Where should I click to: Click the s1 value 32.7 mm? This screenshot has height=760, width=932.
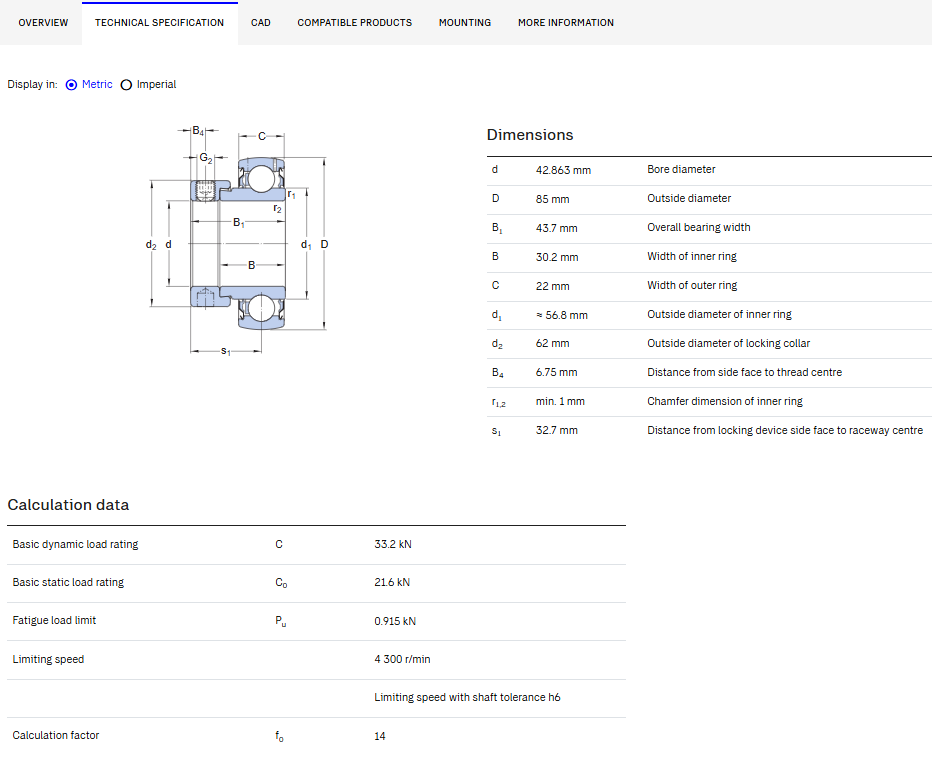(x=556, y=430)
